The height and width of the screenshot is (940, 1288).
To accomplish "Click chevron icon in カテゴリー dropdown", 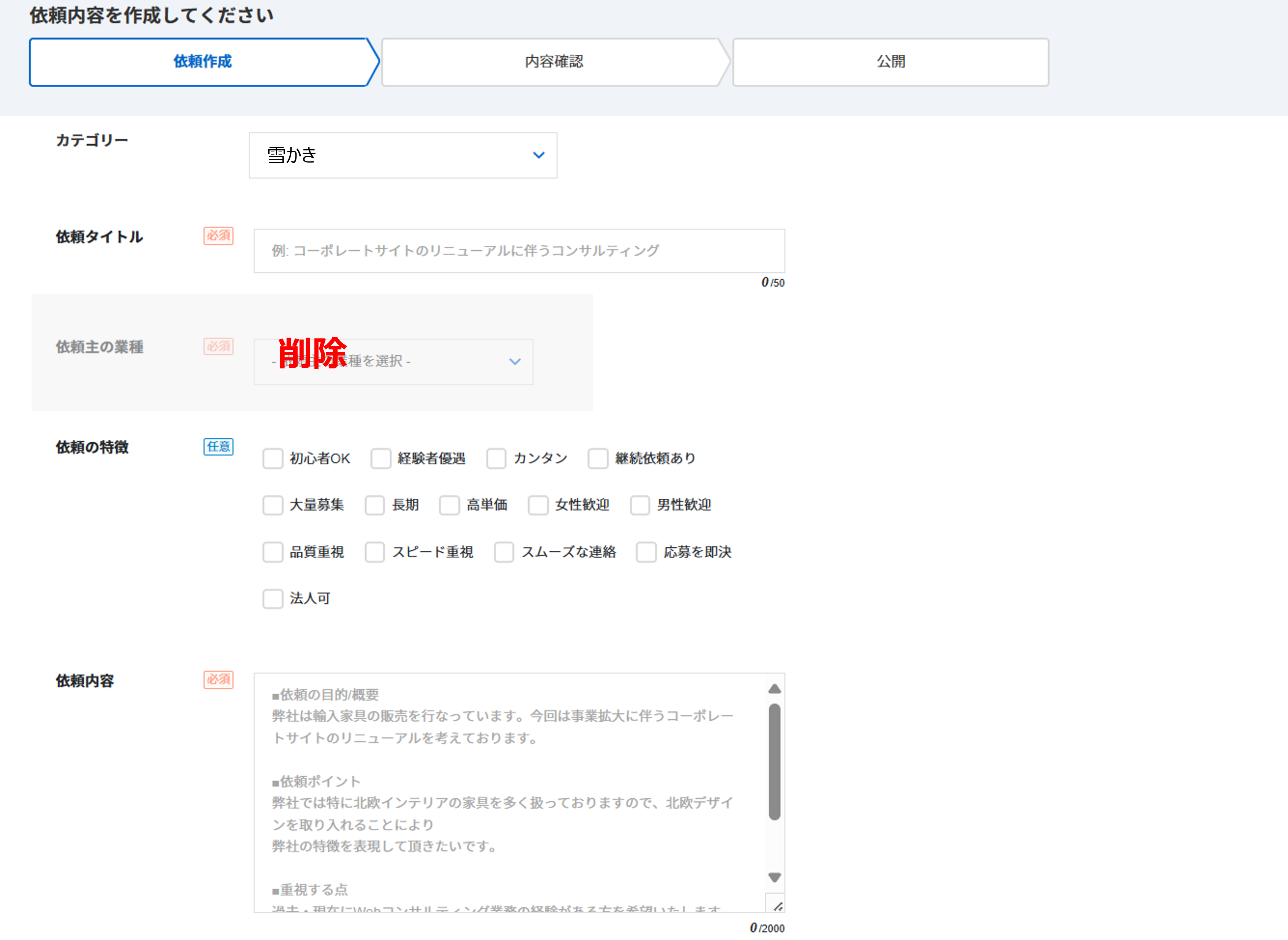I will click(538, 155).
